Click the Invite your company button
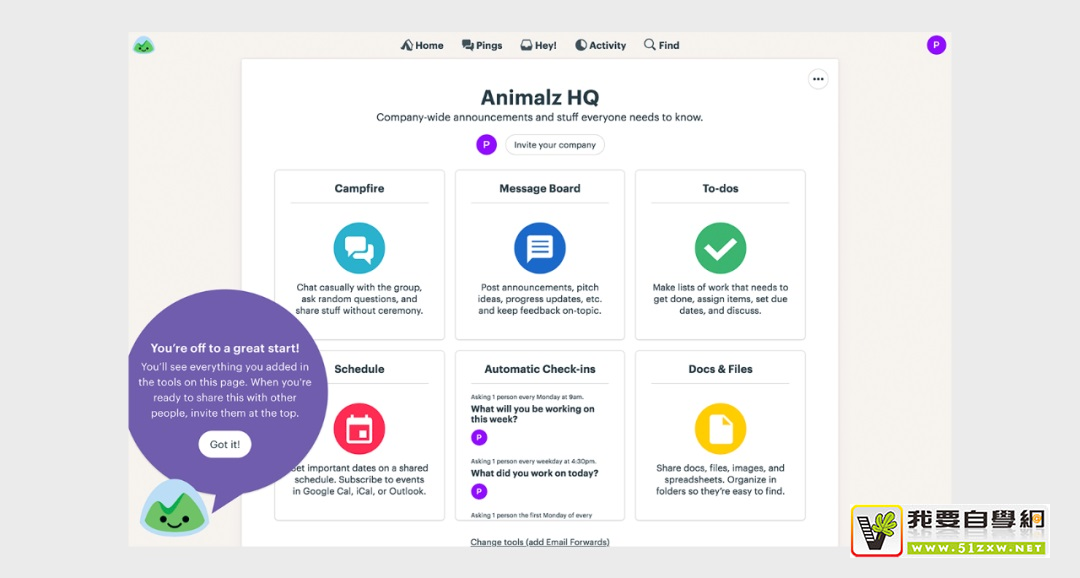The image size is (1080, 578). [x=554, y=145]
